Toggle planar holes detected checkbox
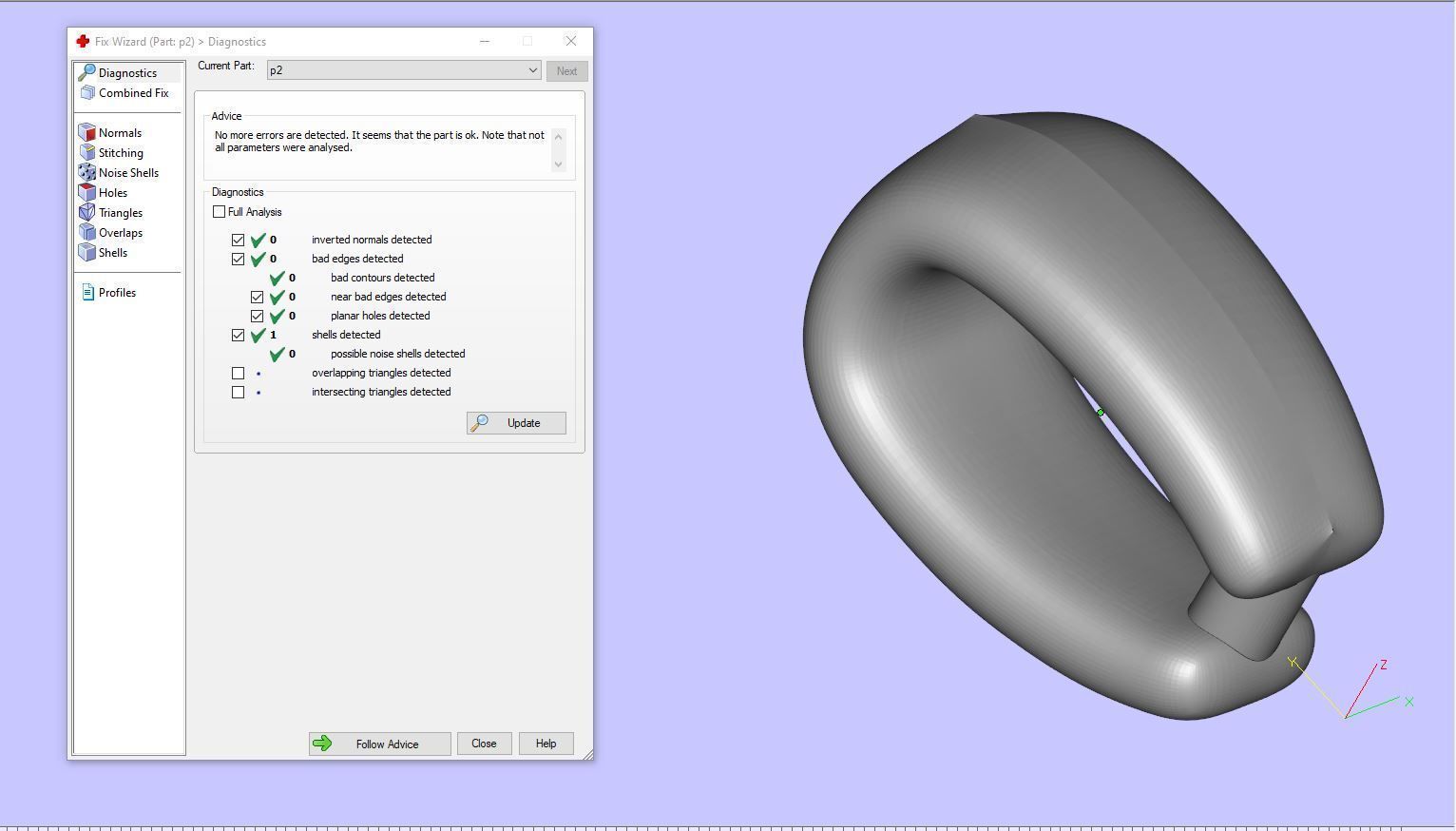Viewport: 1456px width, 831px height. (258, 316)
